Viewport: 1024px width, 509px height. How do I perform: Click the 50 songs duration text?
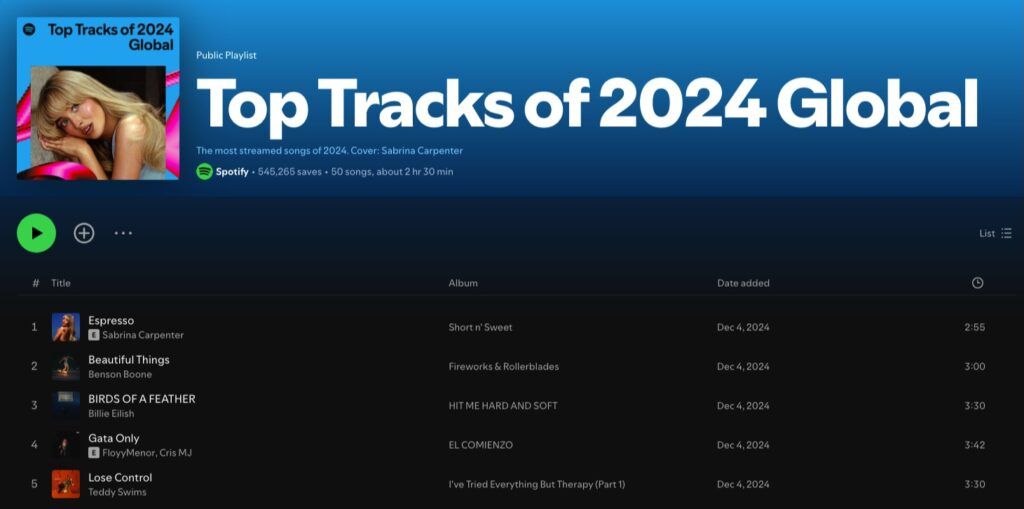(392, 172)
